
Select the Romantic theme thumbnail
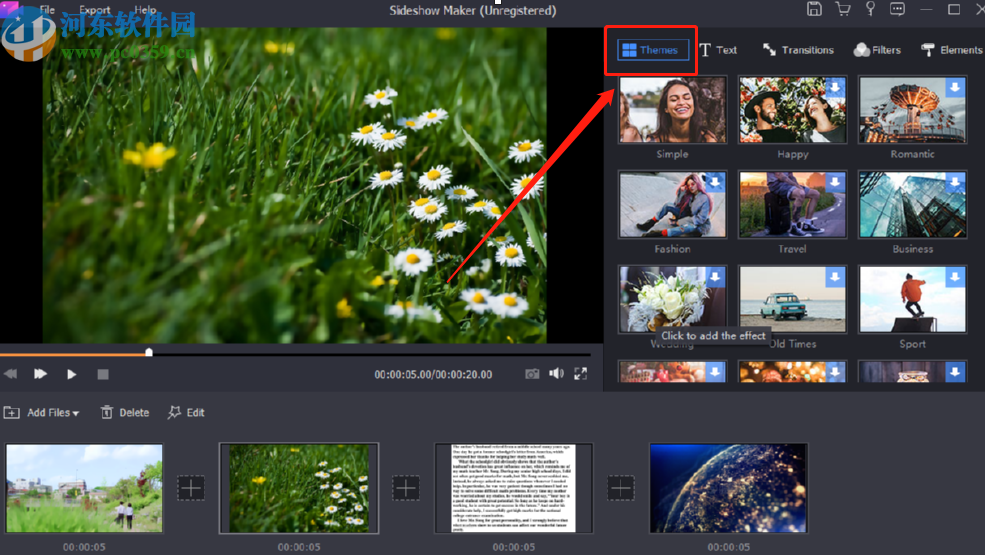(912, 109)
